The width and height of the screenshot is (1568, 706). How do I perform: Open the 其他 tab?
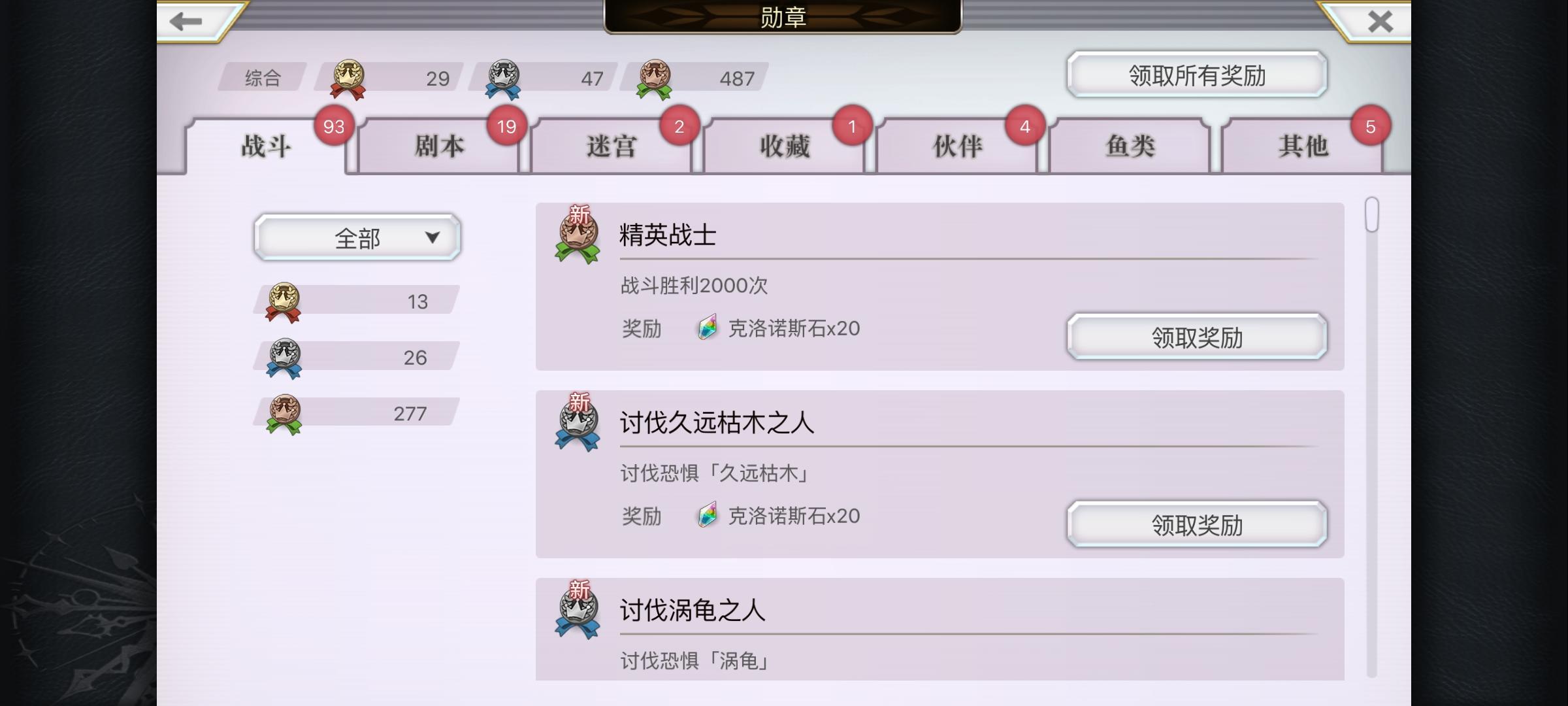point(1303,146)
